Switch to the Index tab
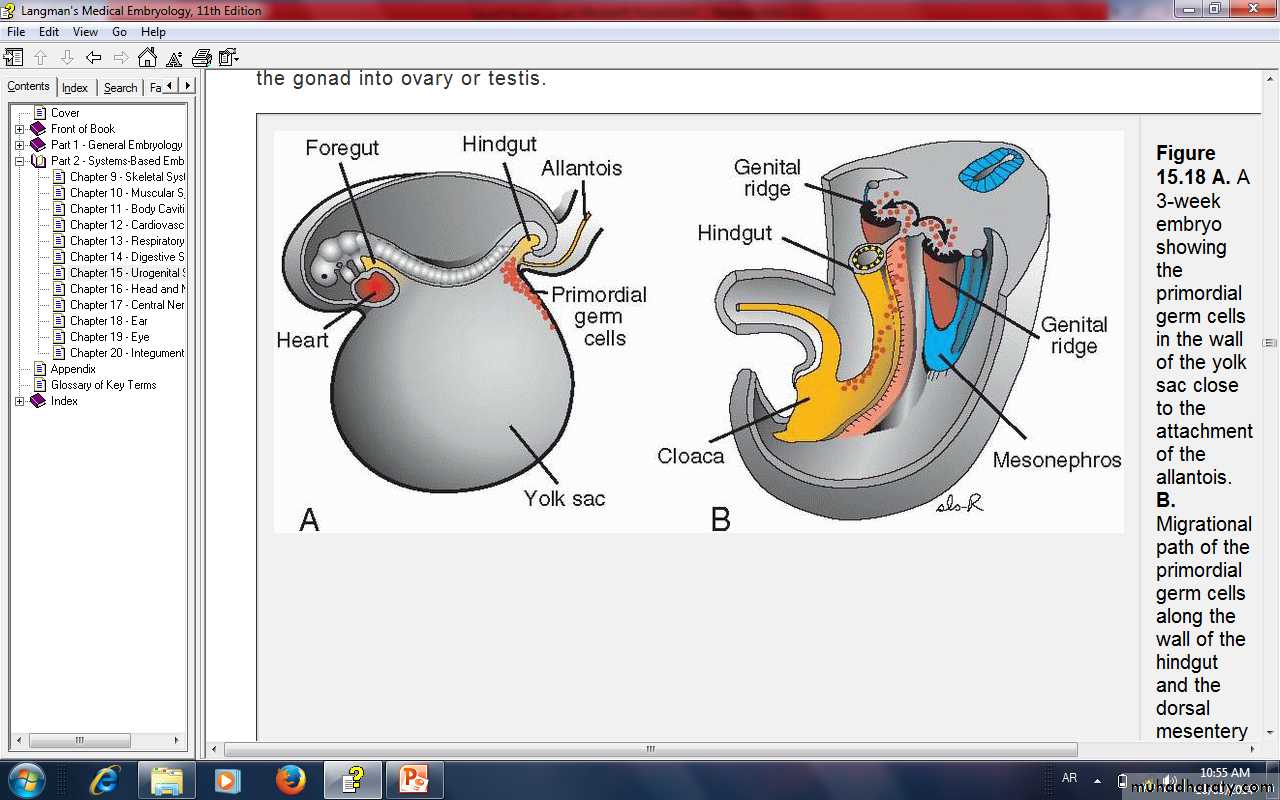Viewport: 1280px width, 800px height. pos(75,88)
